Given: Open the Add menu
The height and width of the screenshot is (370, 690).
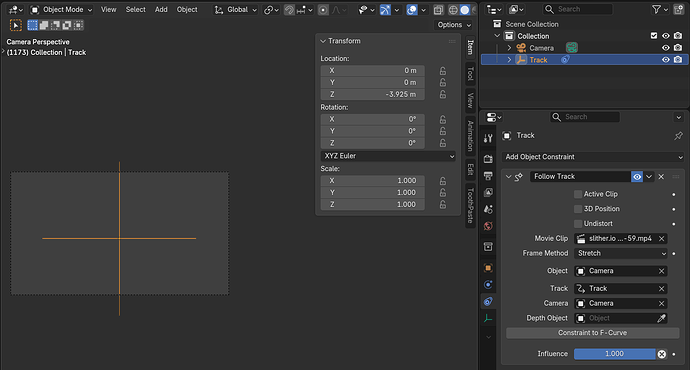Looking at the screenshot, I should point(161,10).
